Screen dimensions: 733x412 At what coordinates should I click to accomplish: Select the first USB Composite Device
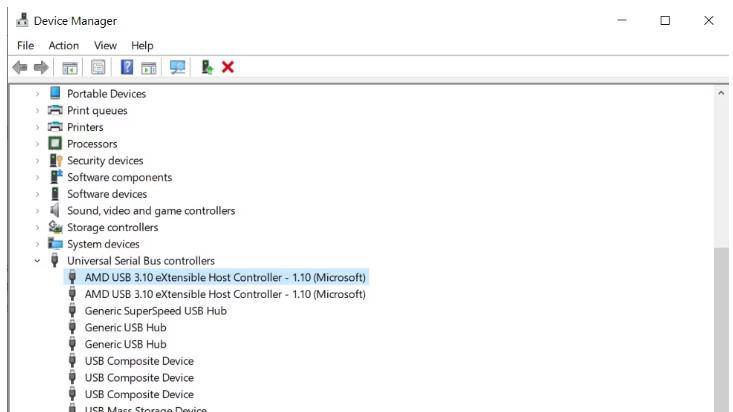[139, 361]
